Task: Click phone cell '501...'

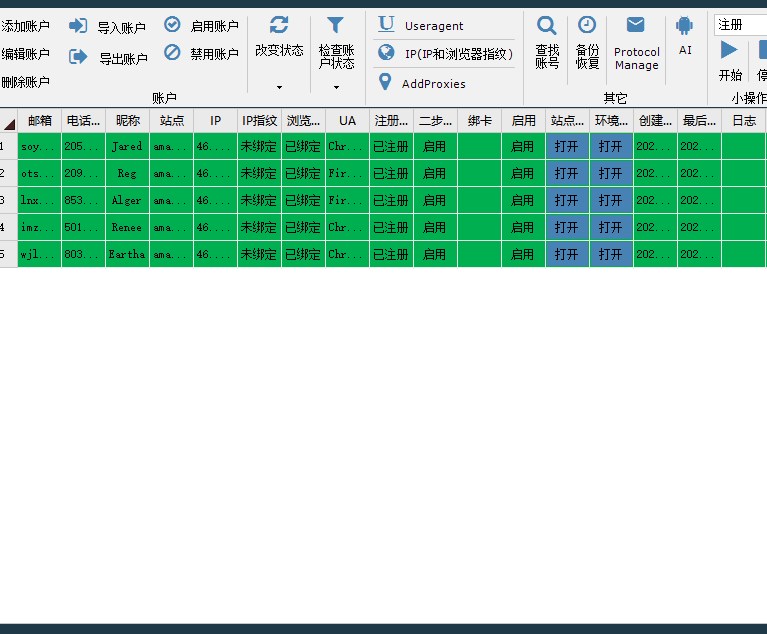Action: [x=83, y=227]
